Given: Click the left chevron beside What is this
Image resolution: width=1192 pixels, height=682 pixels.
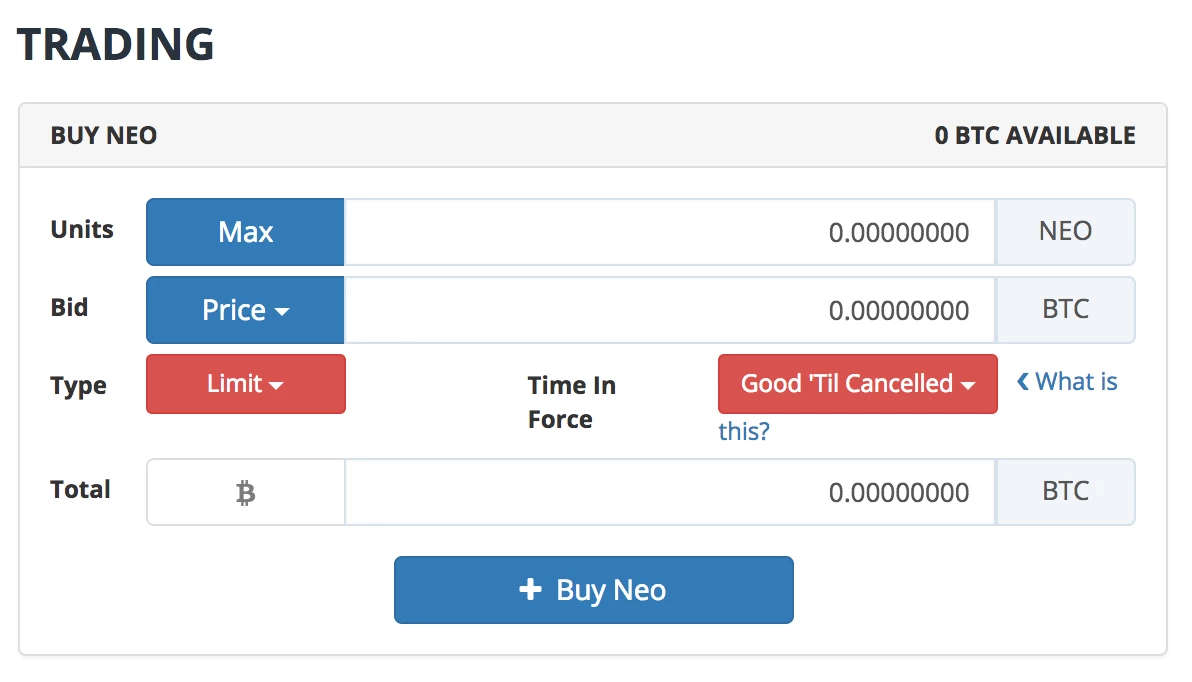Looking at the screenshot, I should [1022, 381].
